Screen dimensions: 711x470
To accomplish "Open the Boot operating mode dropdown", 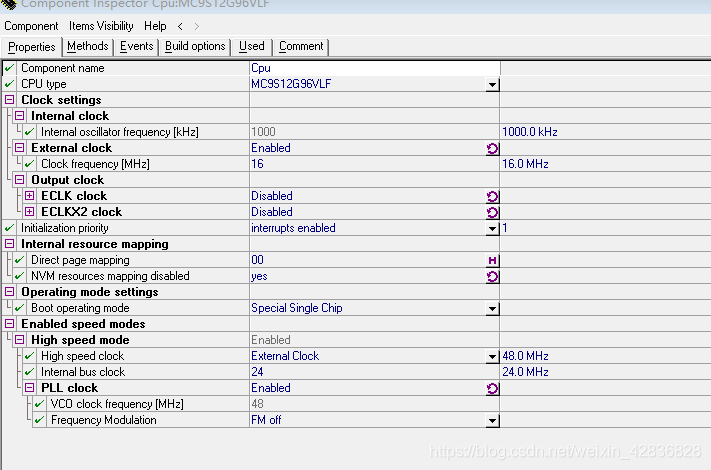I will [492, 308].
